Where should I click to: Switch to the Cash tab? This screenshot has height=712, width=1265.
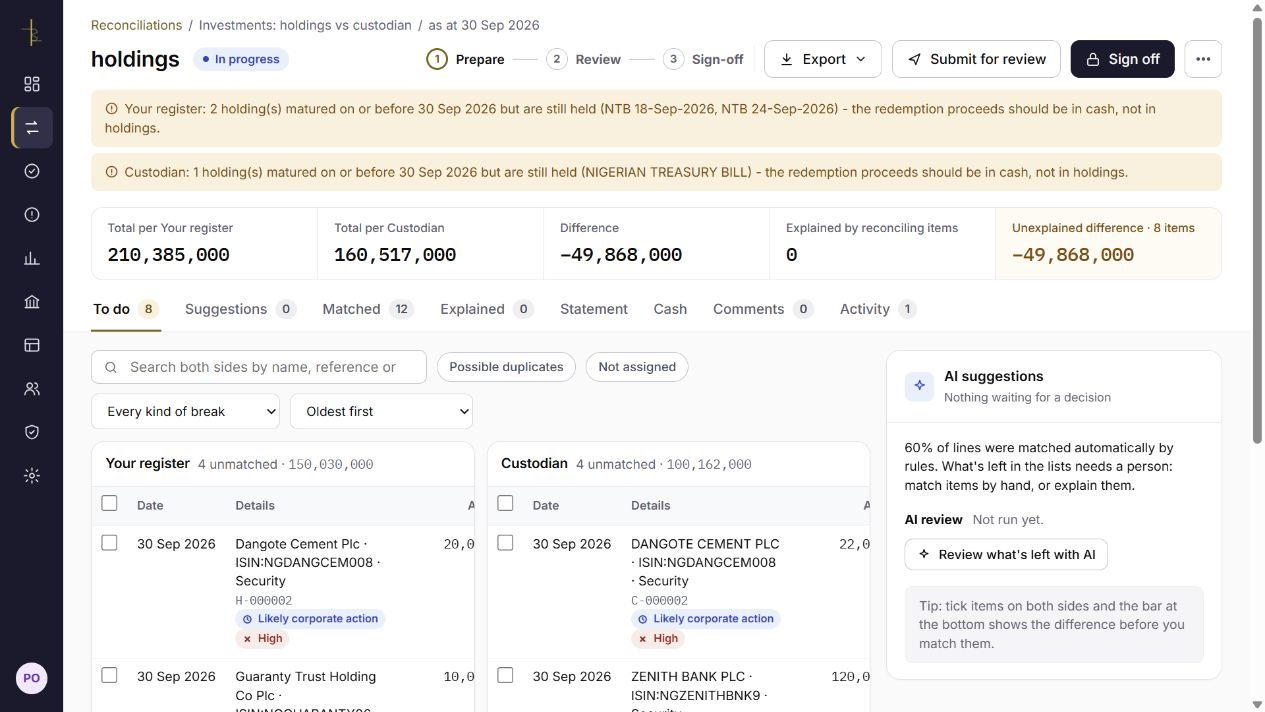(x=670, y=309)
